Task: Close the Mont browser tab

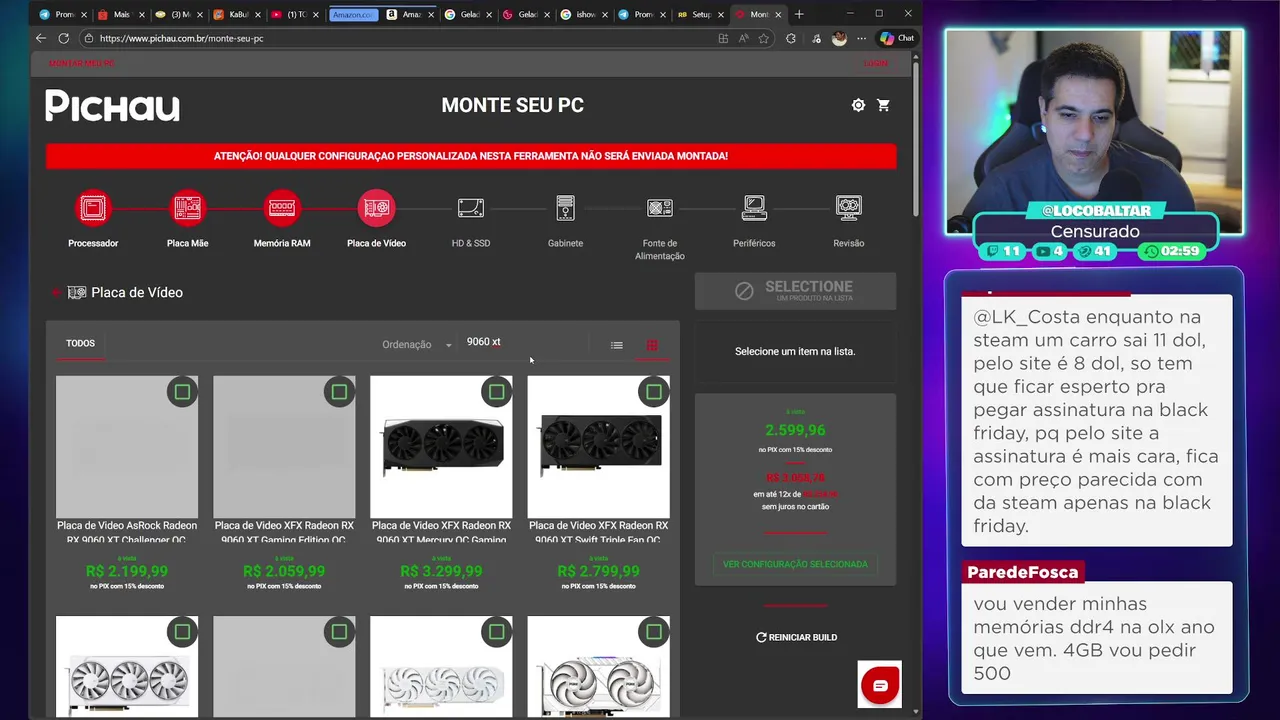Action: pos(778,14)
